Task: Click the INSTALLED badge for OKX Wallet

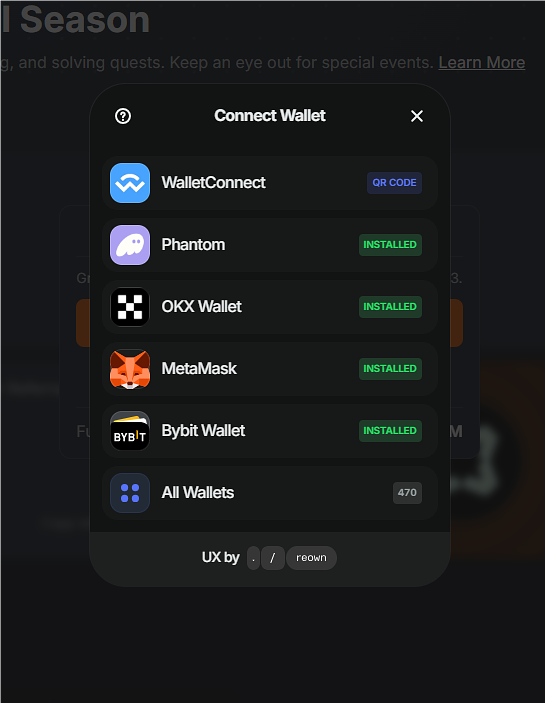Action: 390,307
